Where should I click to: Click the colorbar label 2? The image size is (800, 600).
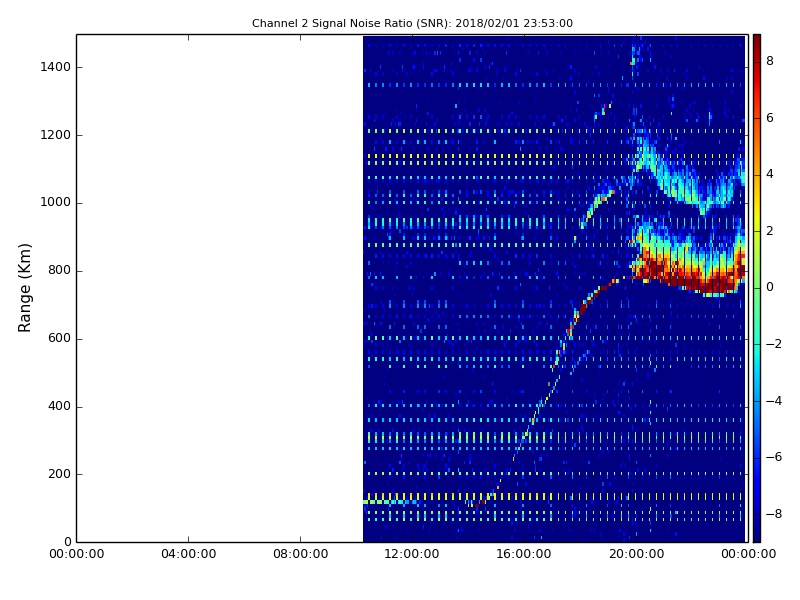tap(770, 231)
